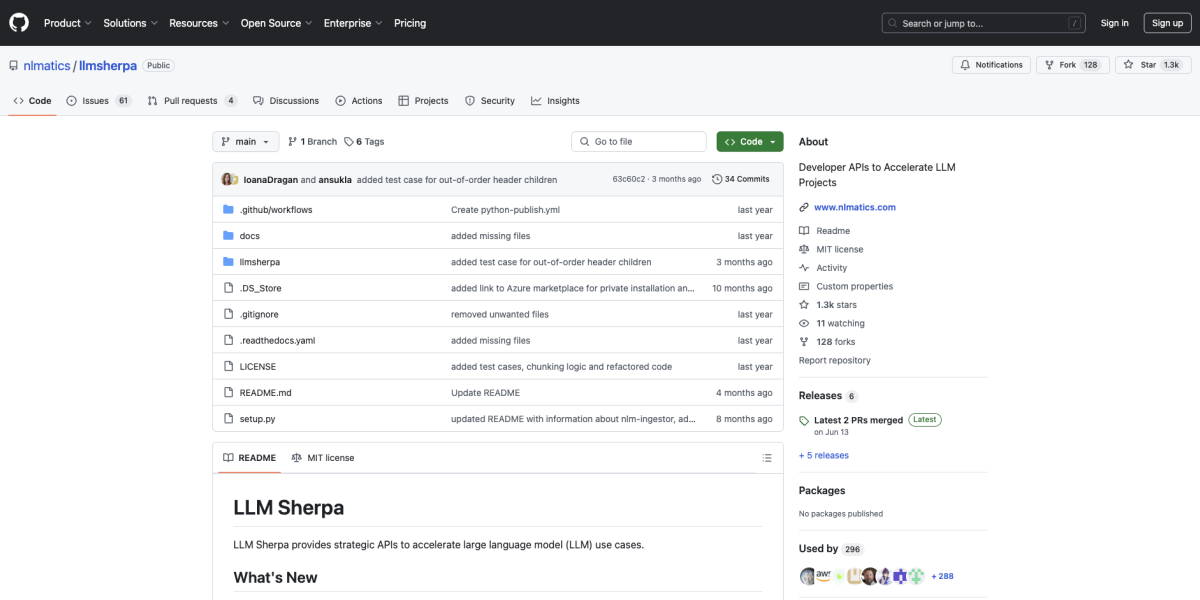Click the Sign up button
Viewport: 1200px width, 600px height.
coord(1167,23)
